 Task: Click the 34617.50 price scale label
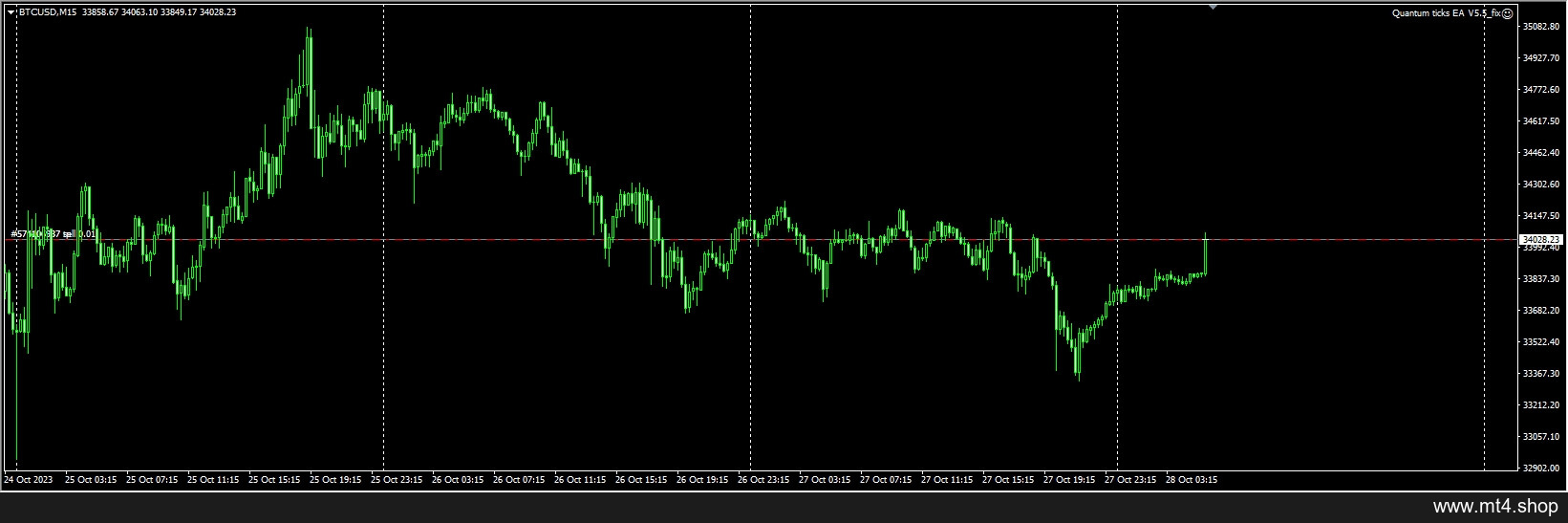(x=1541, y=121)
